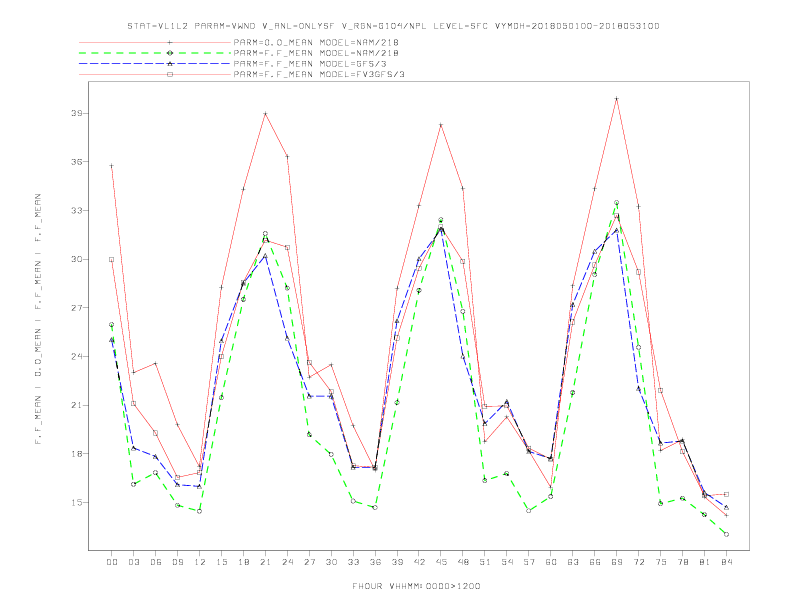Click x-axis forecast hour label 12
This screenshot has height=612, width=792.
(x=200, y=562)
